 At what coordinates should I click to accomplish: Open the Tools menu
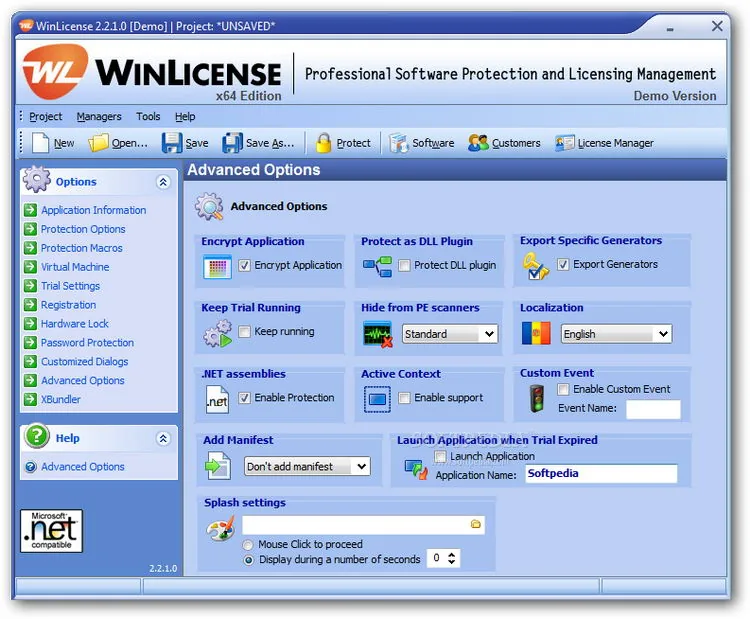(148, 116)
